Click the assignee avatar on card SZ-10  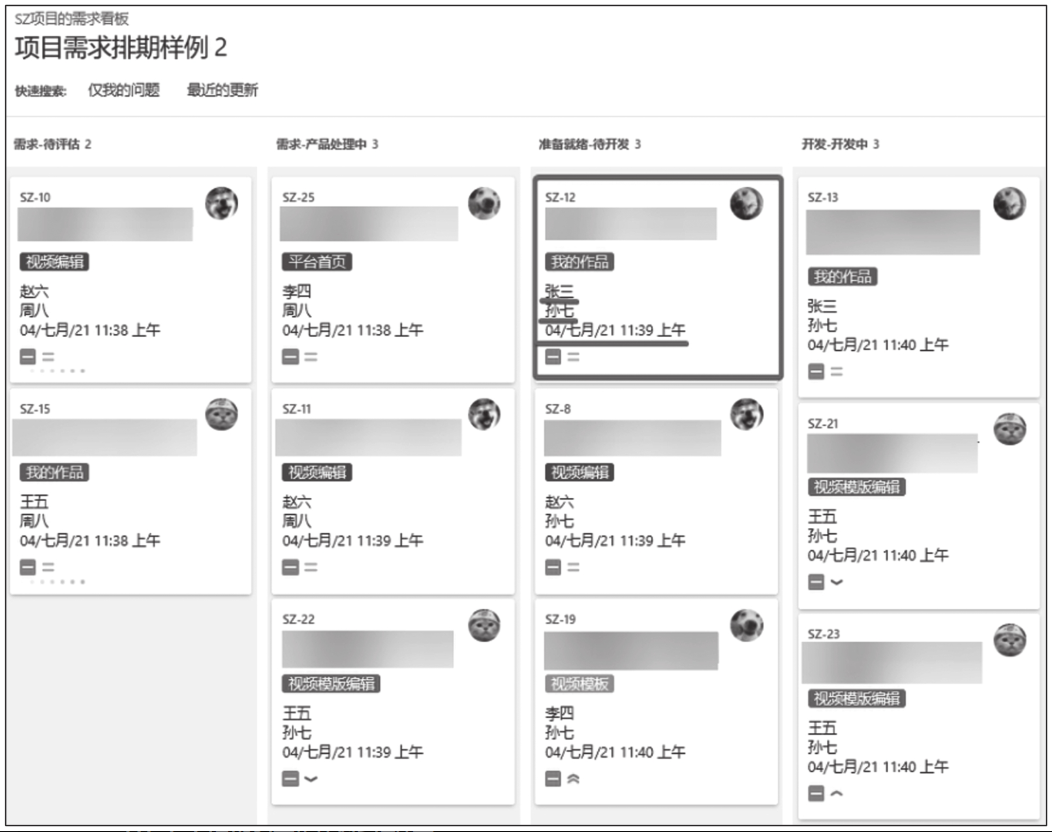click(x=221, y=203)
